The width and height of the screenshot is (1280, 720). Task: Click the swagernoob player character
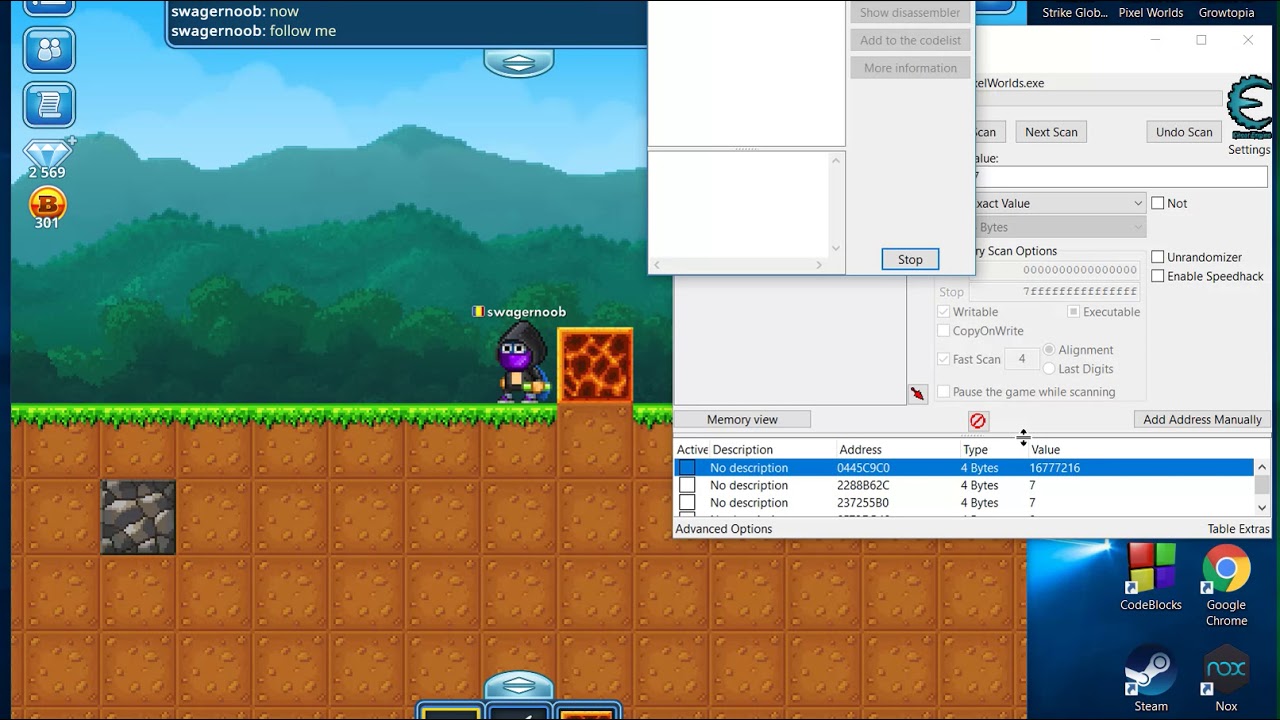523,363
